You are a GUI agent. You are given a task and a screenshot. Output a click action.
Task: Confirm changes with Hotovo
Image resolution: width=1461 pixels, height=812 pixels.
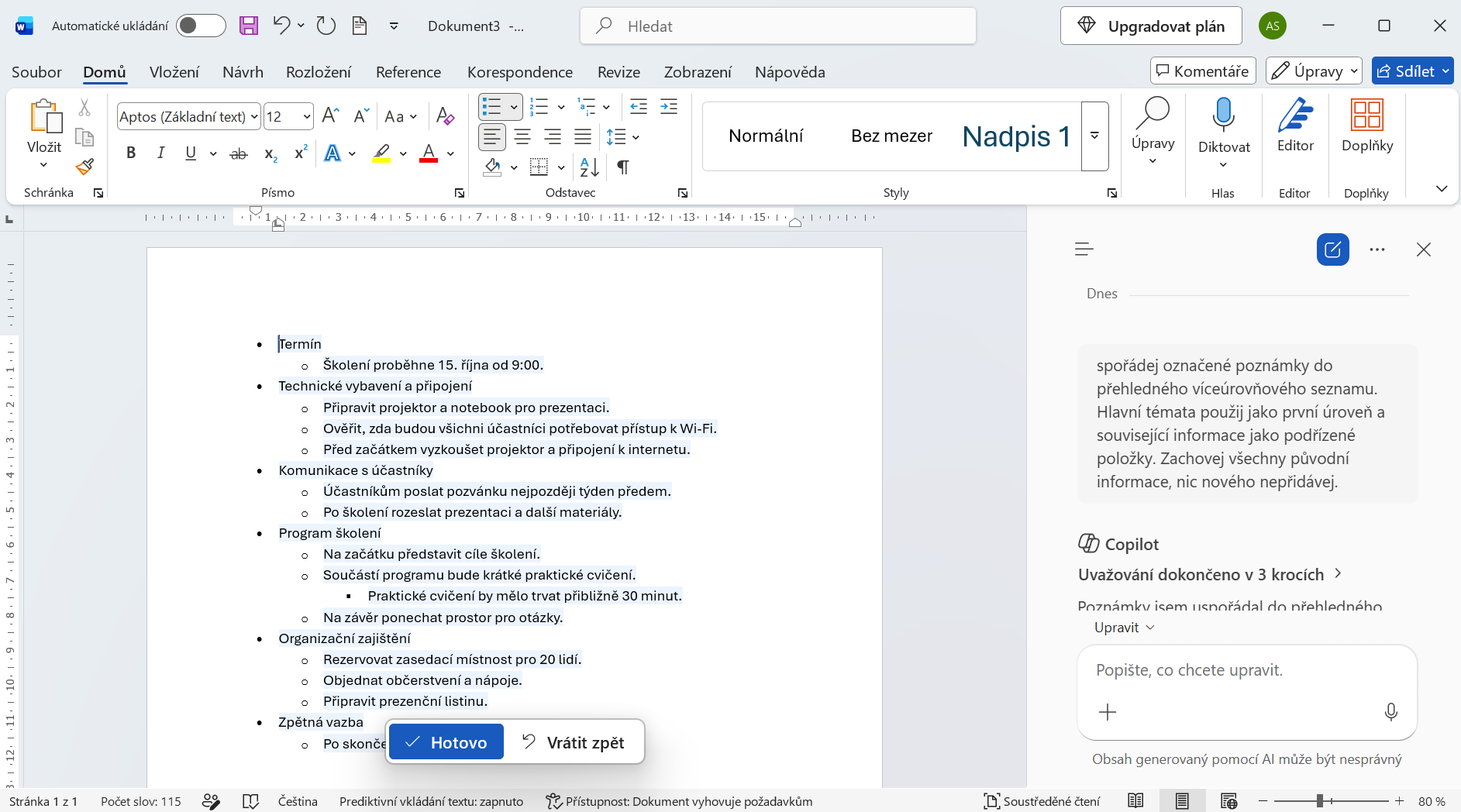pyautogui.click(x=446, y=742)
